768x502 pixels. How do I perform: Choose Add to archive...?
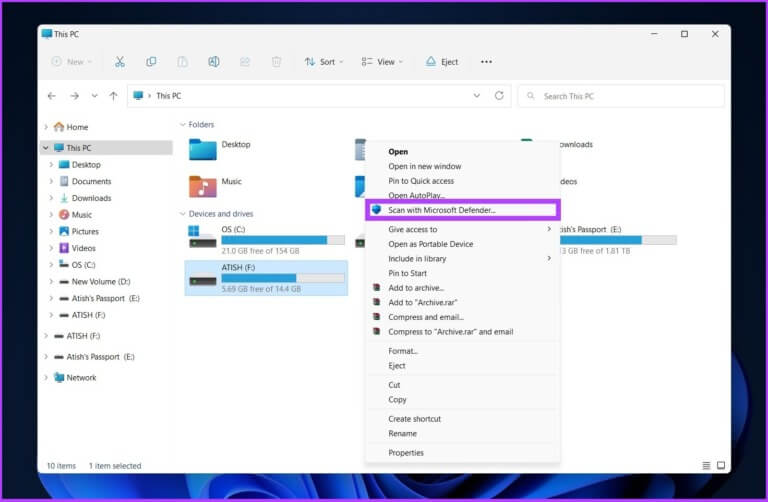point(463,288)
